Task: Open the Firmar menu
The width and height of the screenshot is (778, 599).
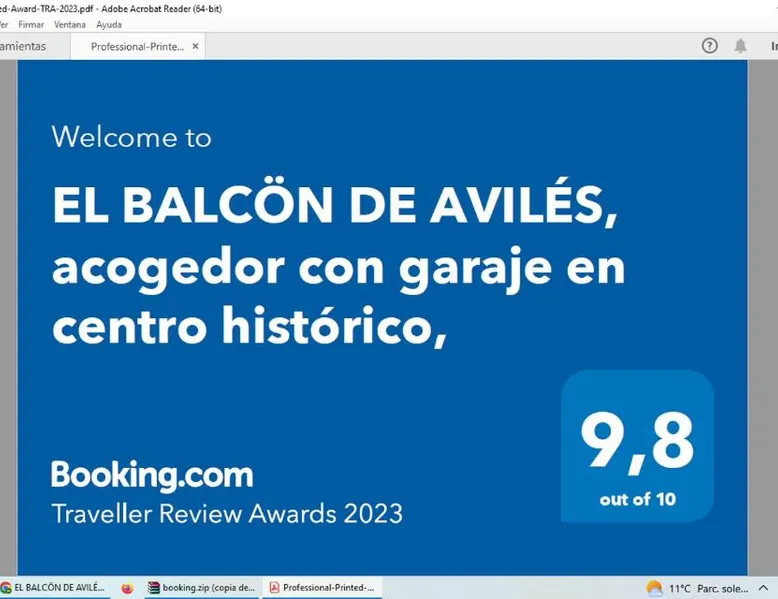Action: 31,24
